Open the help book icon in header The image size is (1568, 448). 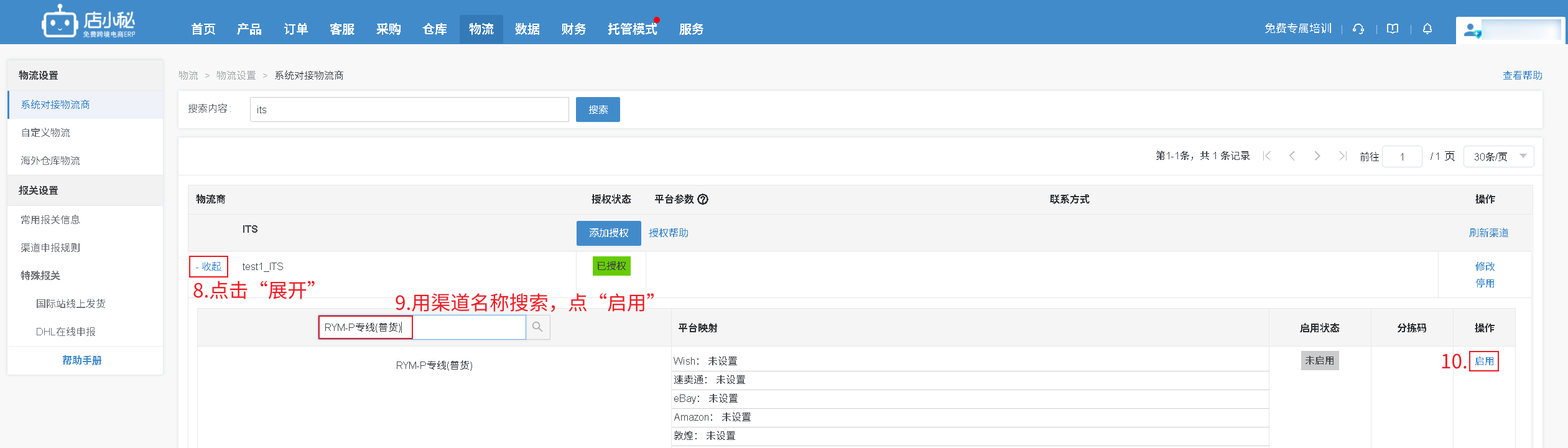click(x=1393, y=29)
